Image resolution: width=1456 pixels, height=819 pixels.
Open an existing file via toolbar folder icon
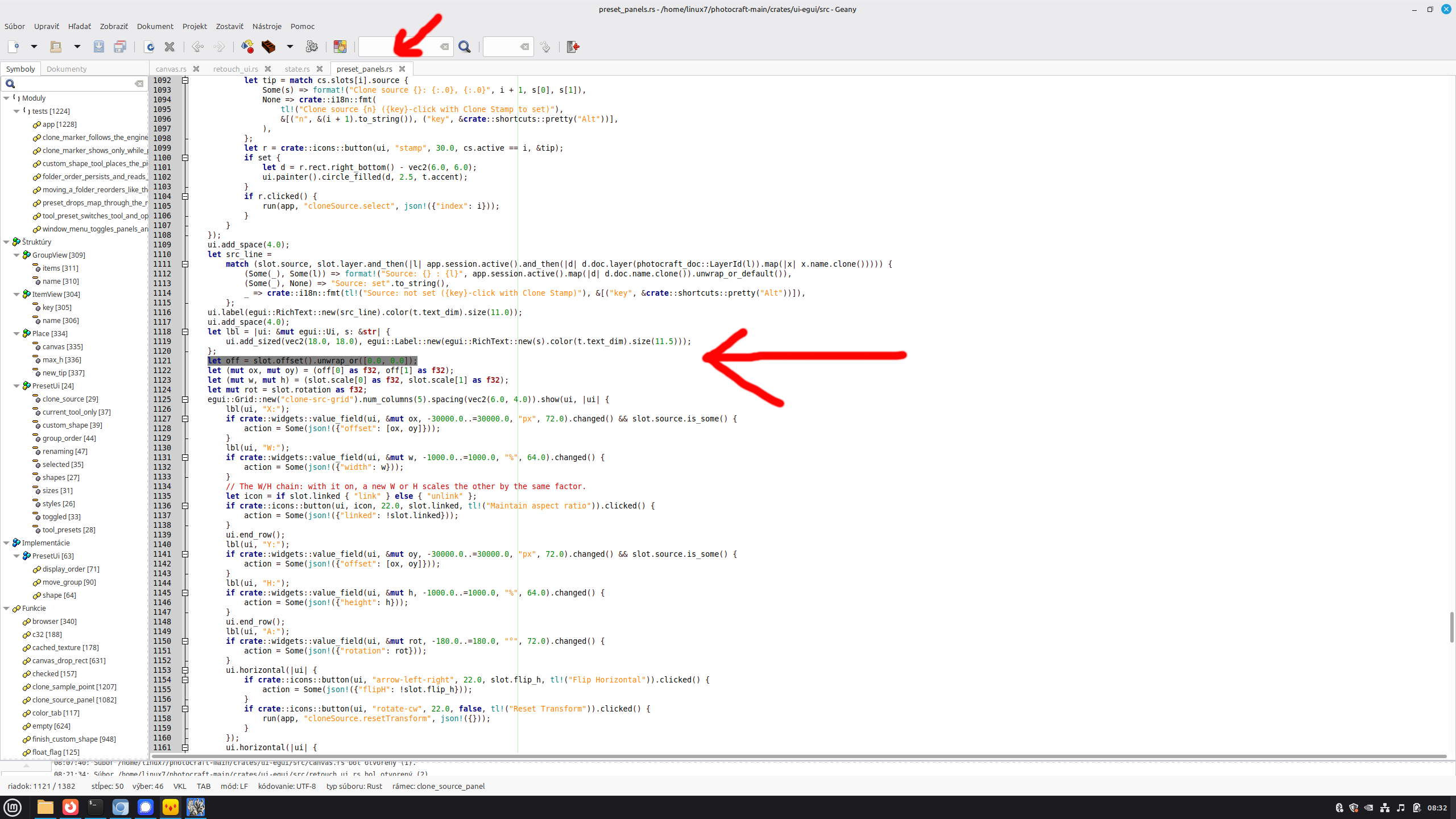[56, 47]
